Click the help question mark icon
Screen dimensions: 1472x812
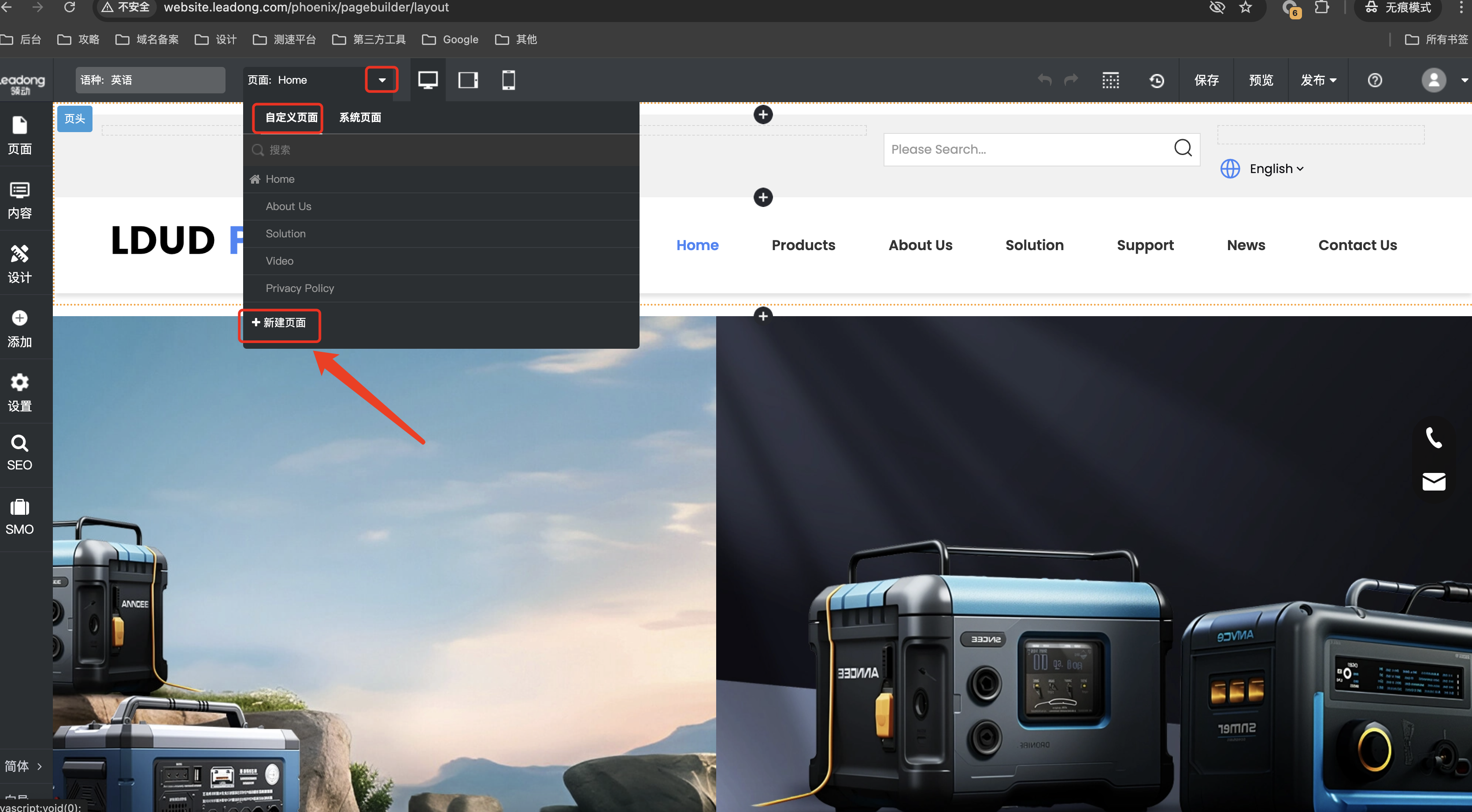[1375, 80]
